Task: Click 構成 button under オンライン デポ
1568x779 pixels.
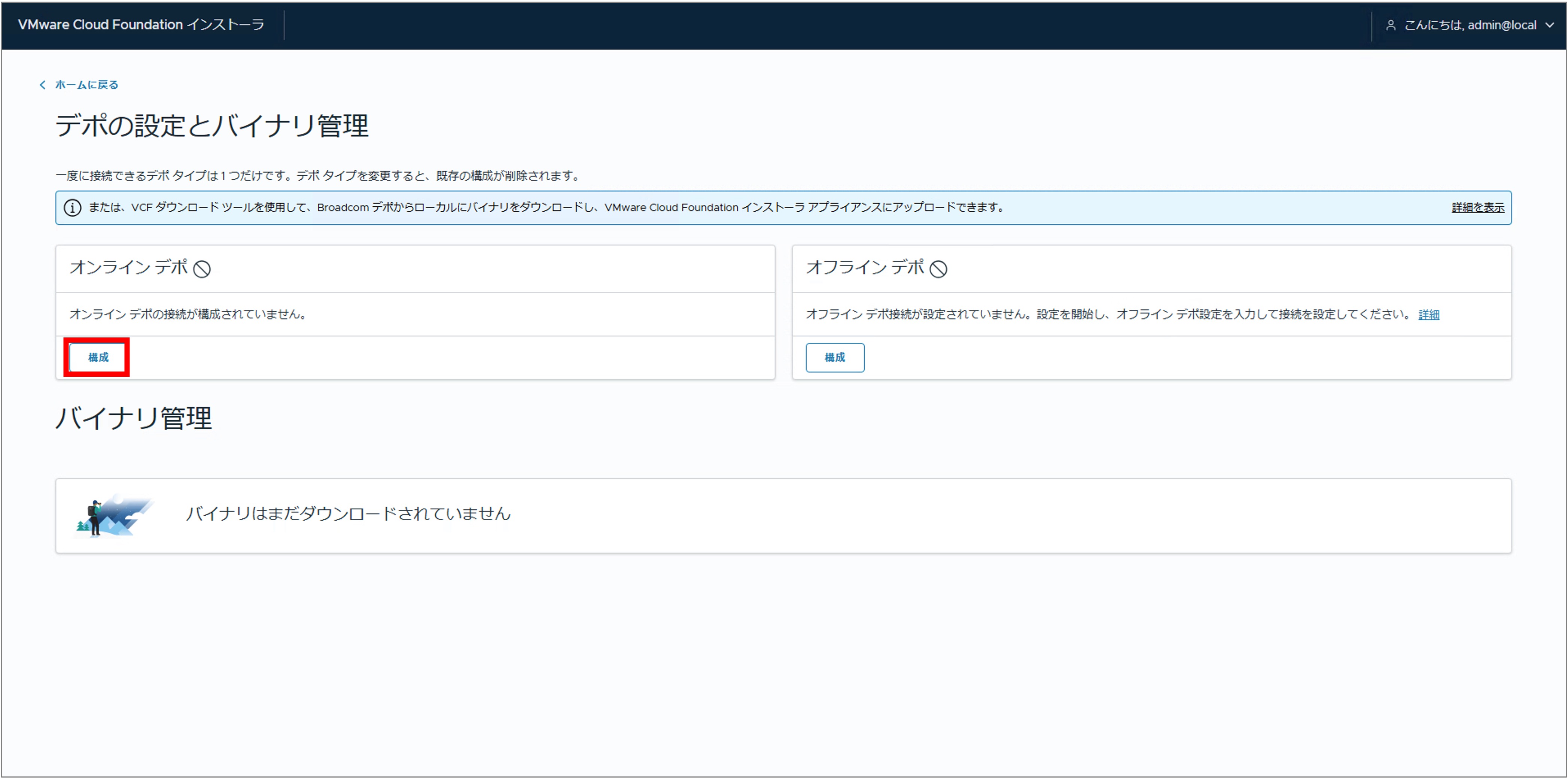Action: [x=98, y=358]
